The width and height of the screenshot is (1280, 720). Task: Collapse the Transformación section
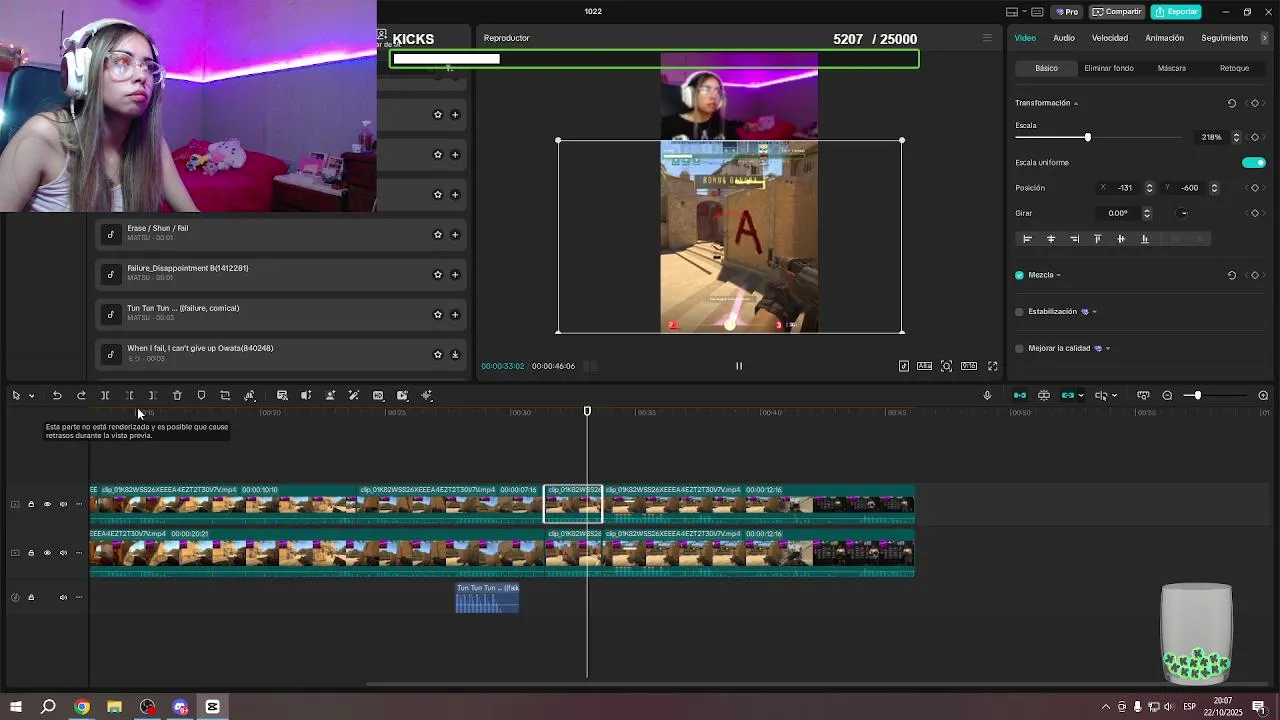coord(1076,103)
